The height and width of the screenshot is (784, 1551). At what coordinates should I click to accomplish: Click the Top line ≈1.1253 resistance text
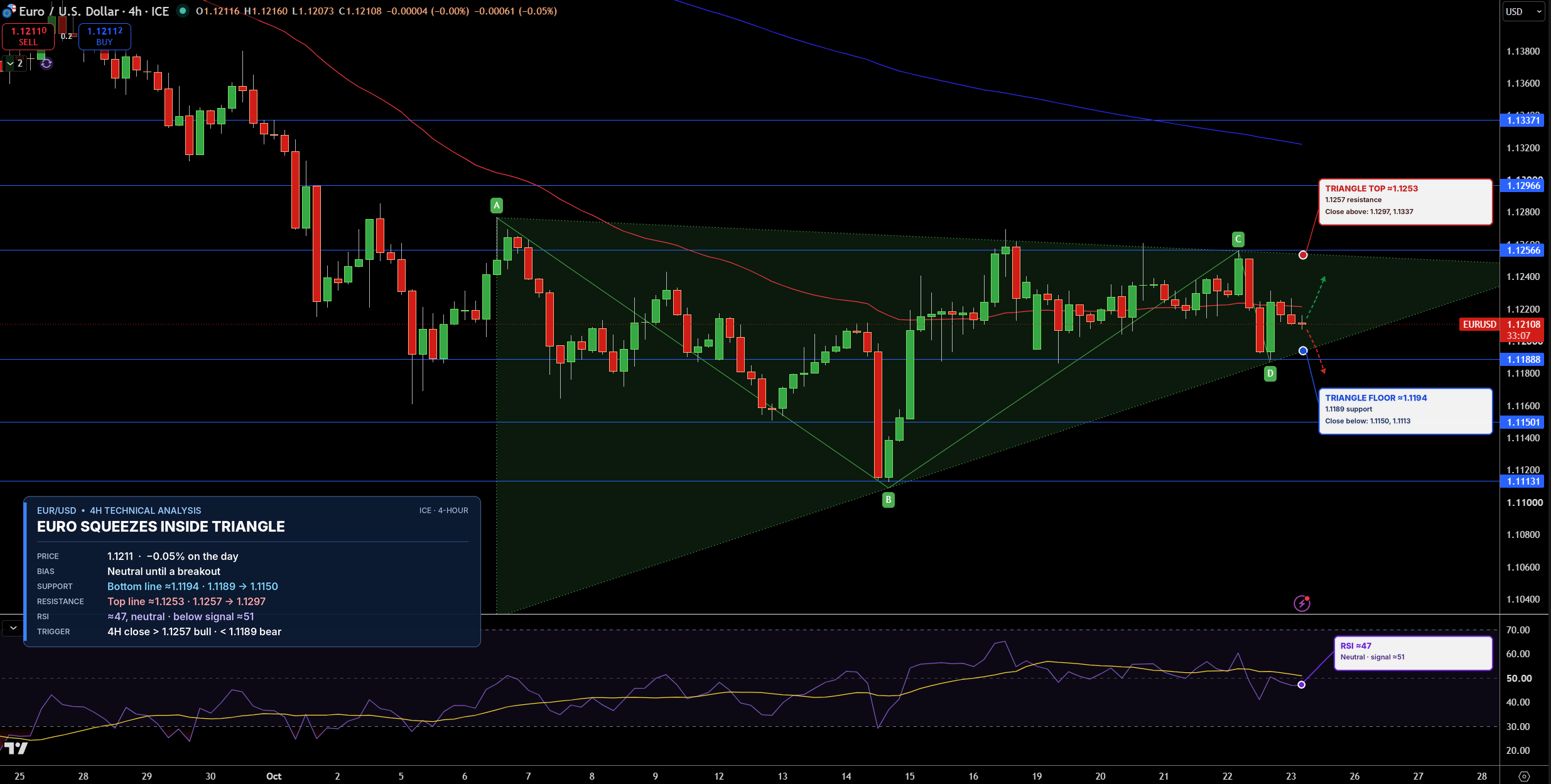[186, 601]
